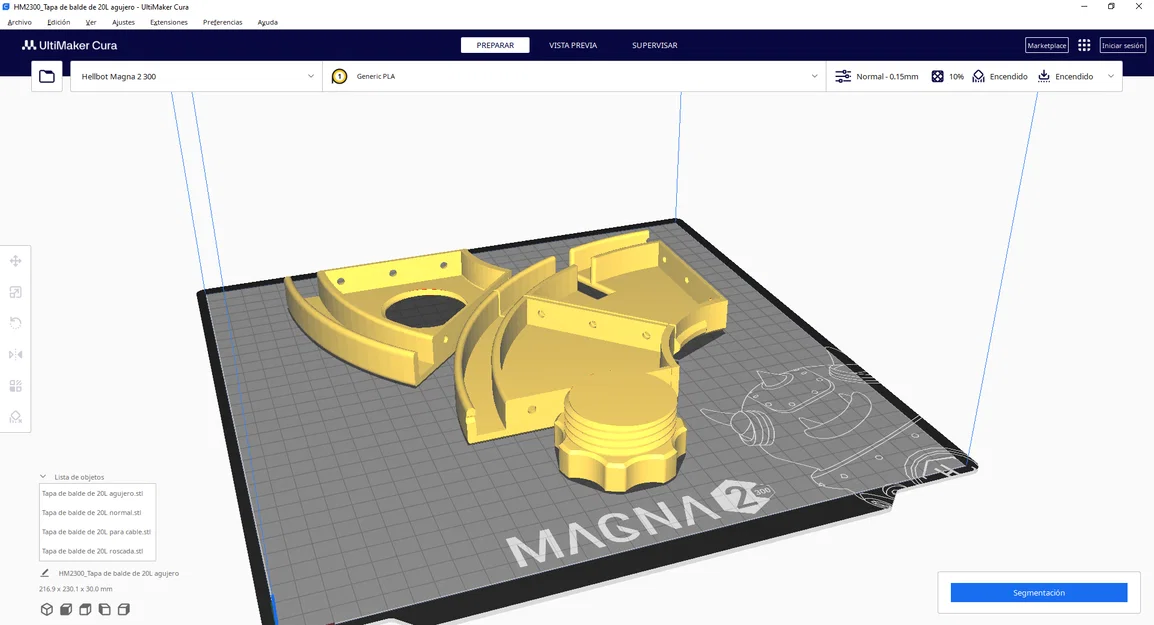1154x625 pixels.
Task: Click Normal - 0.15mm profile text
Action: (x=887, y=77)
